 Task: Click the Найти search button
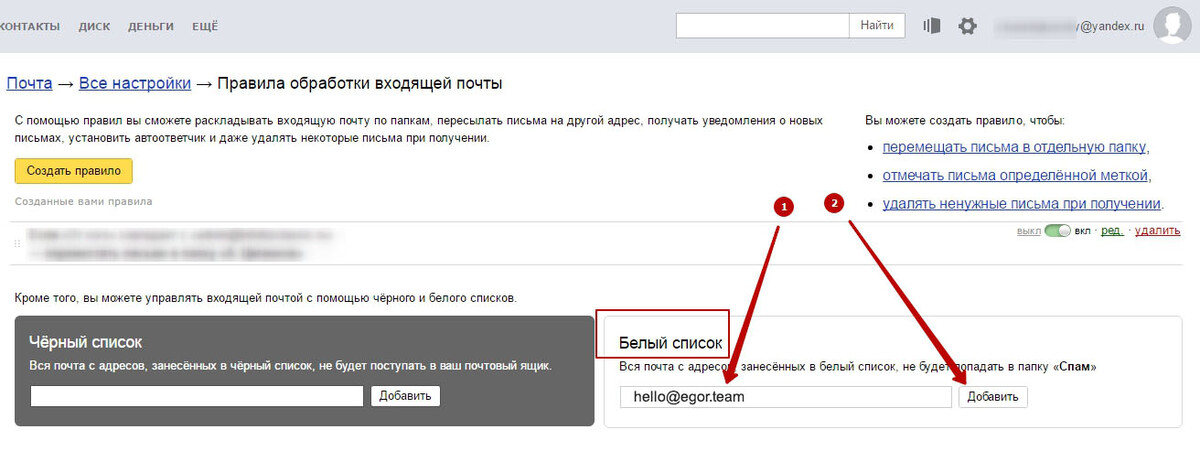point(877,26)
